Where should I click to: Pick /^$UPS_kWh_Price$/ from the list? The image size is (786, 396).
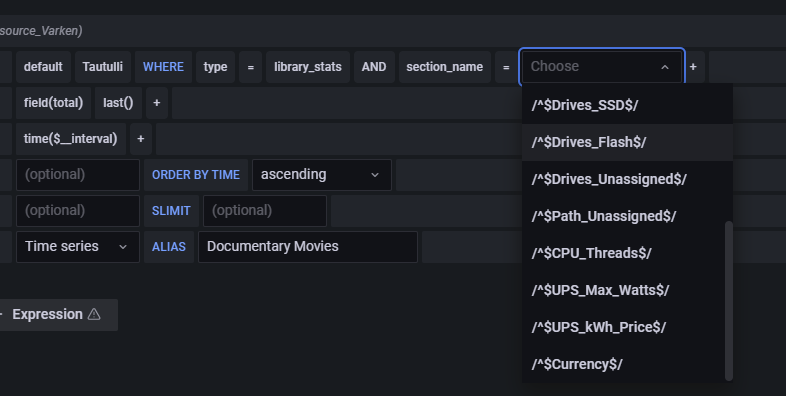tap(627, 328)
